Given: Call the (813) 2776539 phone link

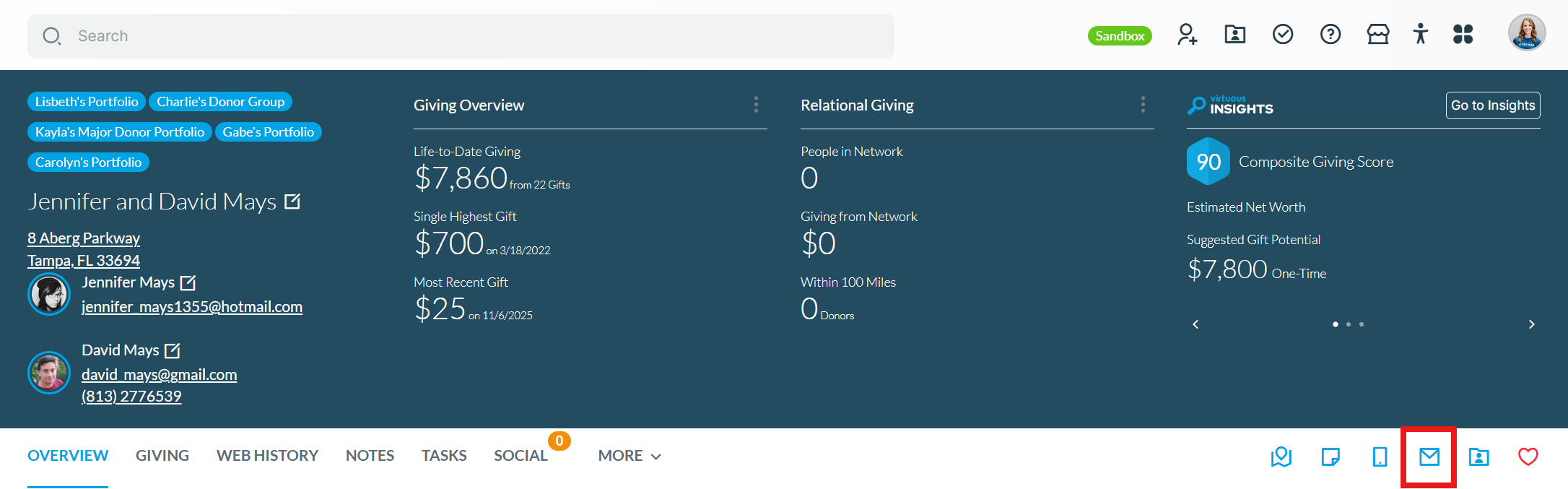Looking at the screenshot, I should [131, 397].
